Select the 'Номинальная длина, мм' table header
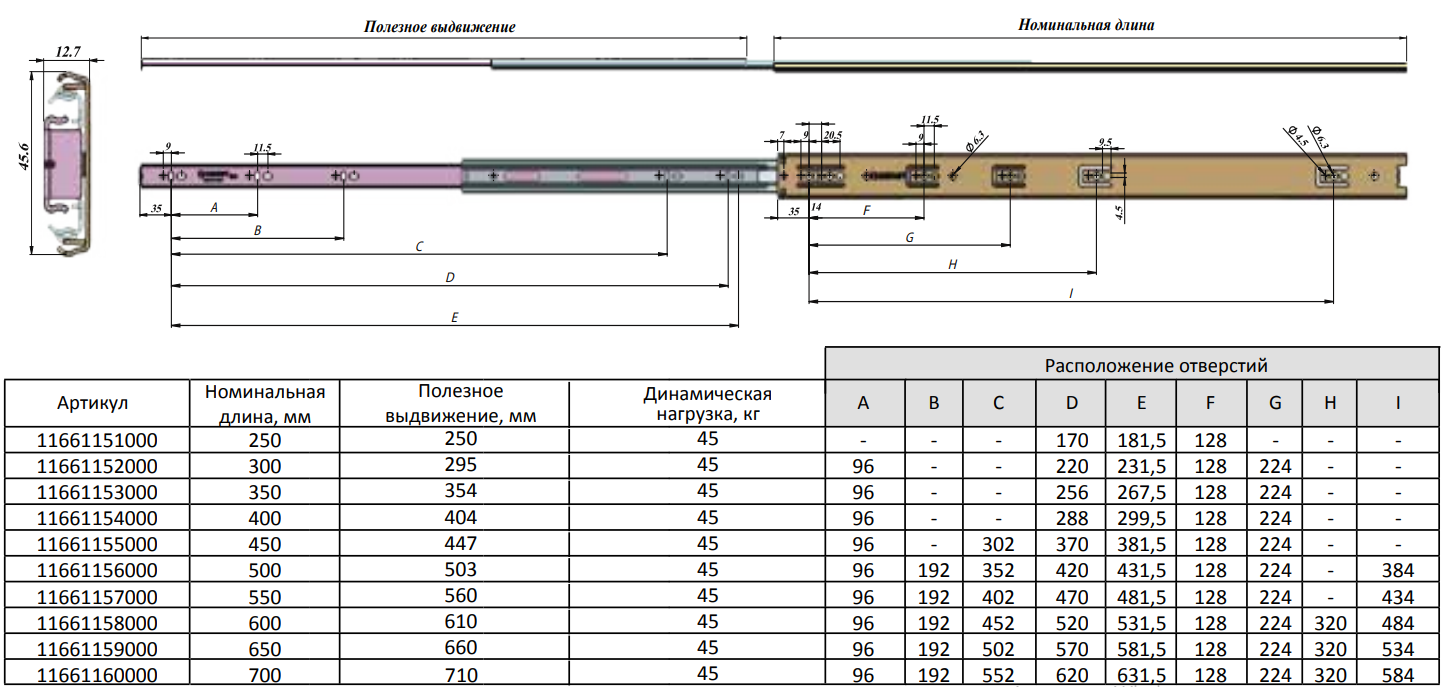The height and width of the screenshot is (687, 1442). [266, 403]
